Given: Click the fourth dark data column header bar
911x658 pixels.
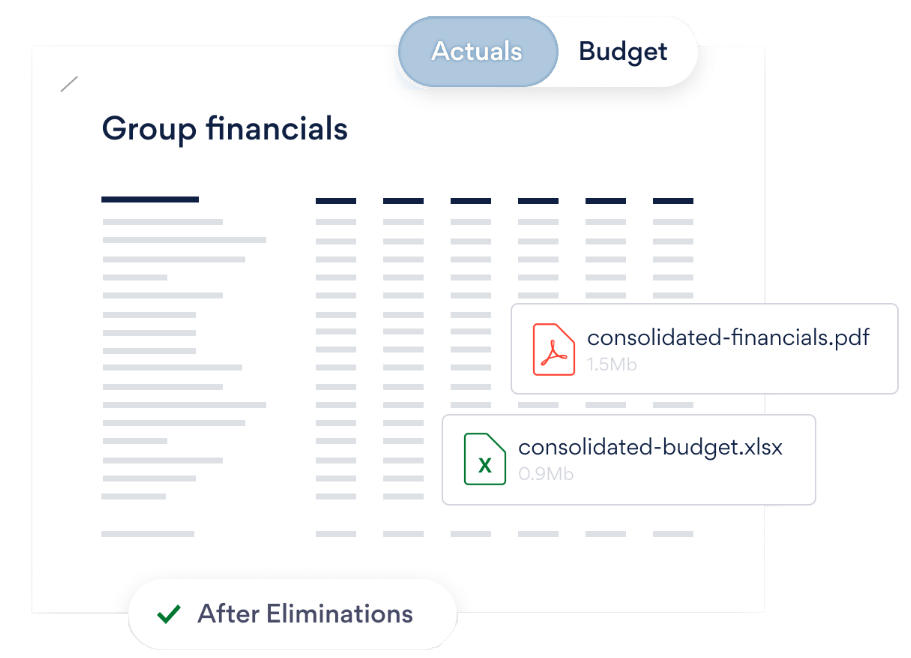Looking at the screenshot, I should pos(538,201).
